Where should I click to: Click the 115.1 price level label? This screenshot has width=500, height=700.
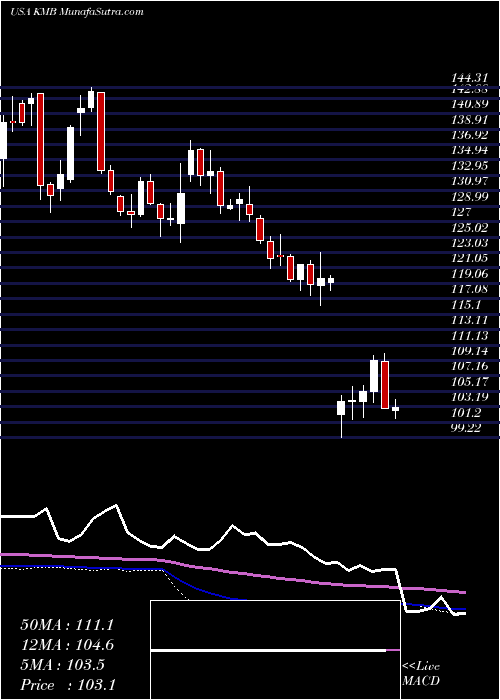click(x=467, y=304)
